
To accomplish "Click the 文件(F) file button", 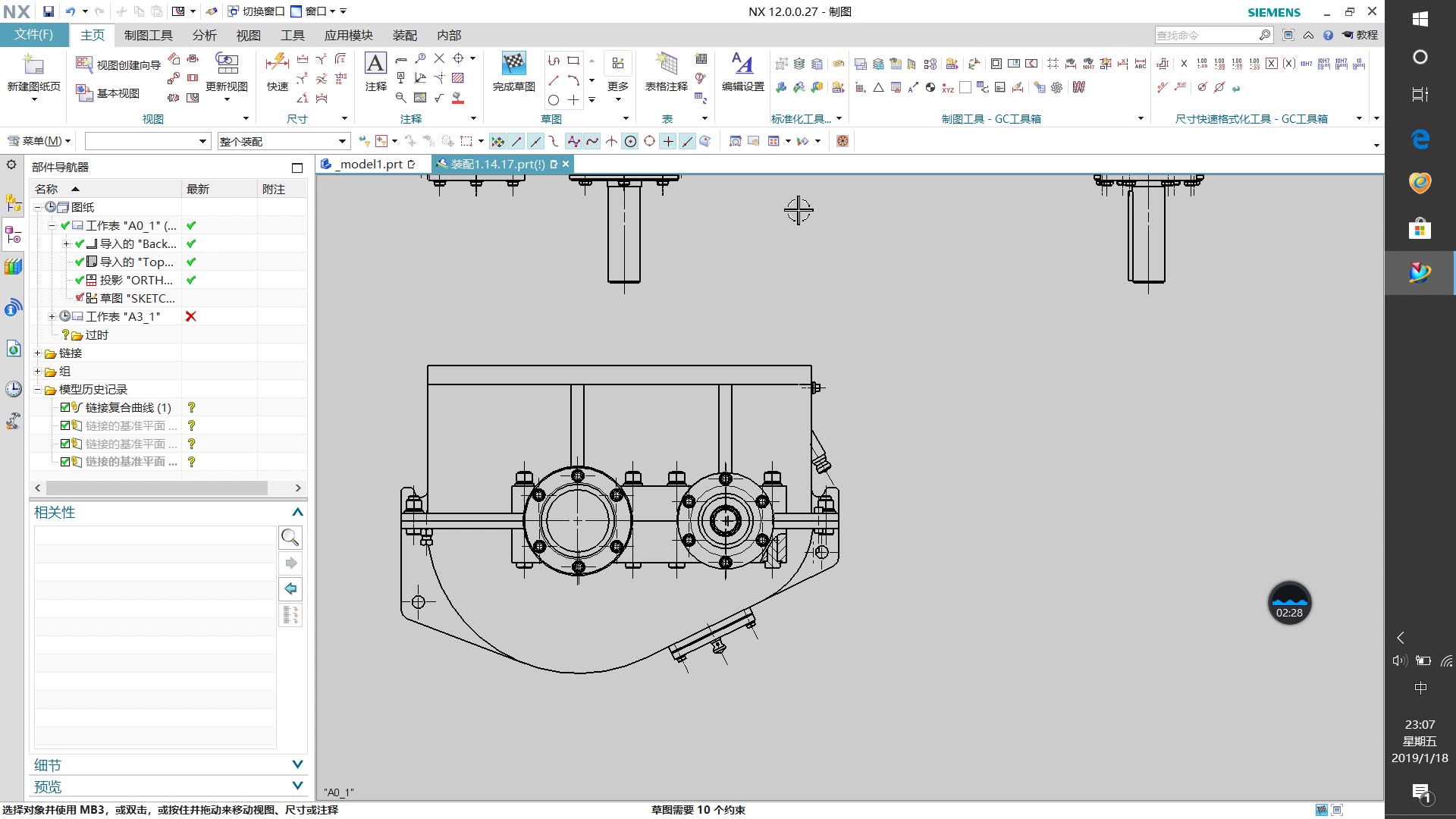I will [34, 35].
